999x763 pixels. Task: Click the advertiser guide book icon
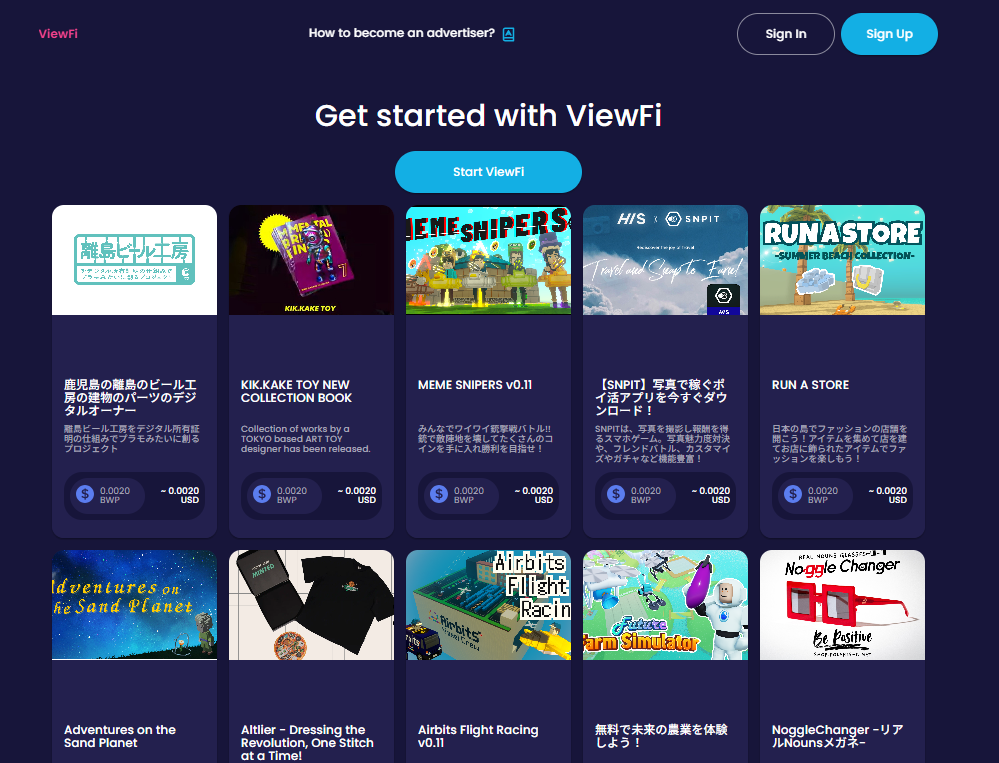click(x=508, y=34)
